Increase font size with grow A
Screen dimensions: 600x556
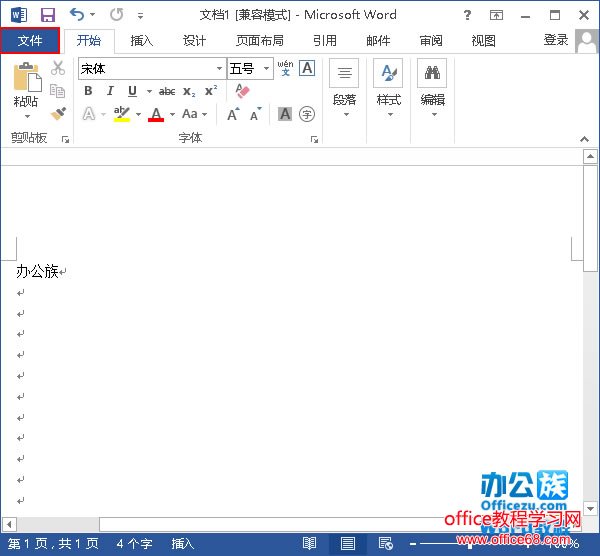click(x=233, y=114)
